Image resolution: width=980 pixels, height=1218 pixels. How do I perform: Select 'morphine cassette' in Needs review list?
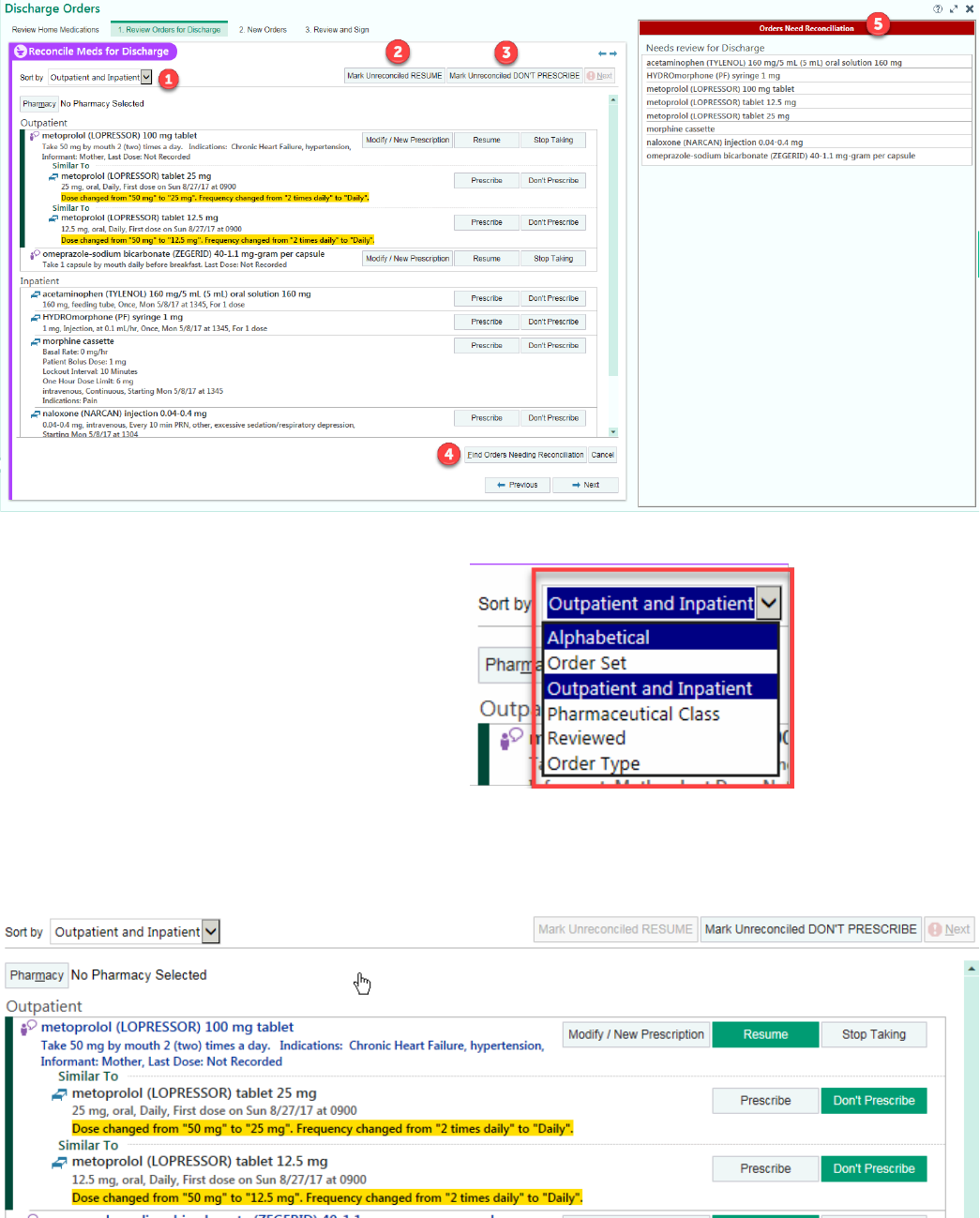(807, 129)
